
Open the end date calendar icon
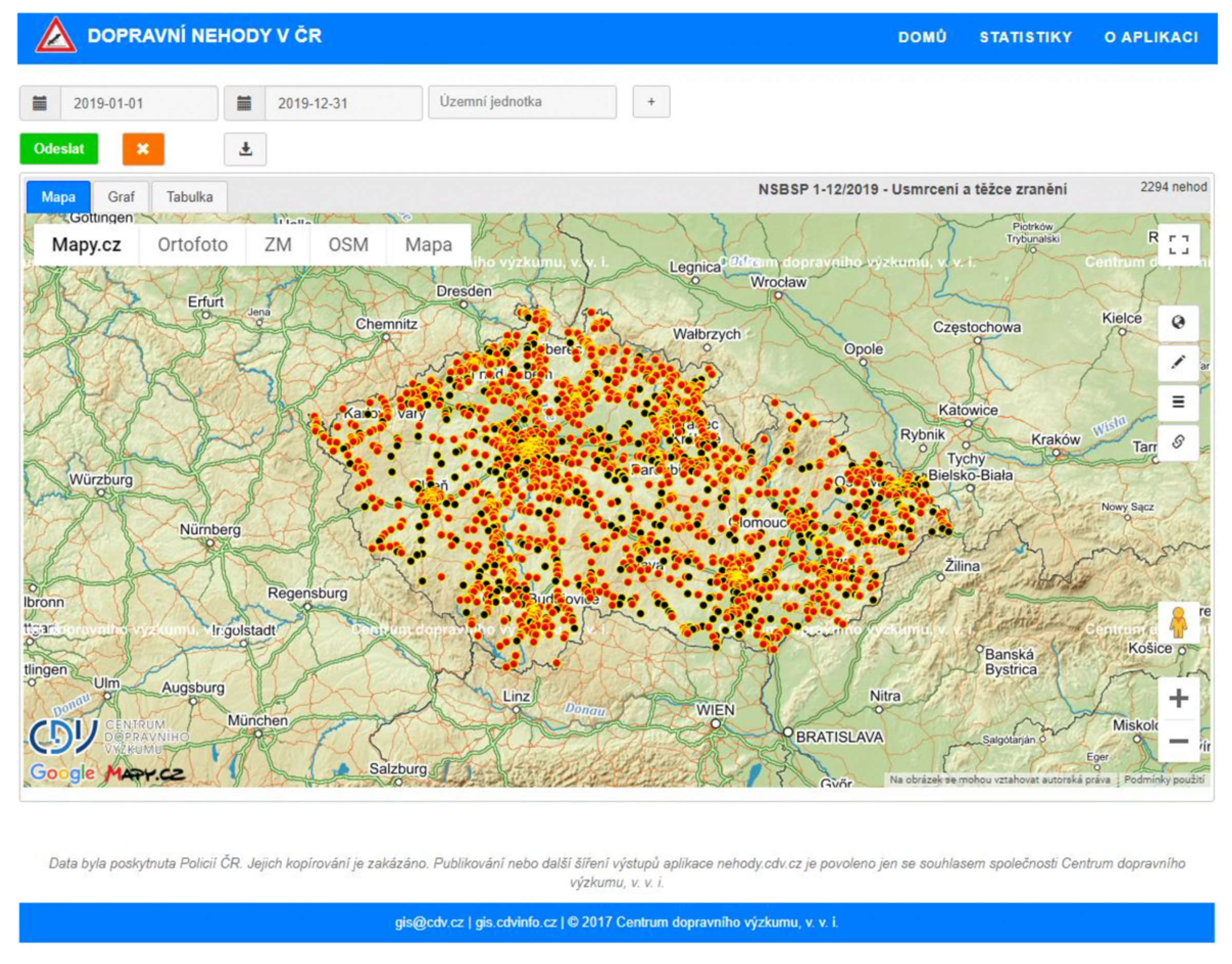(x=244, y=103)
